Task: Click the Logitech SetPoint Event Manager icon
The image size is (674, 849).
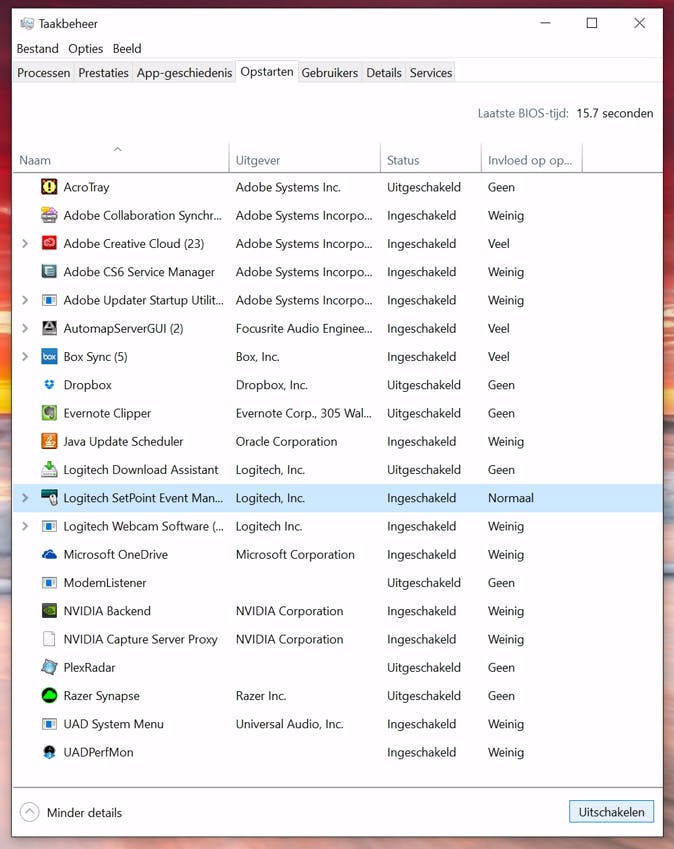Action: pyautogui.click(x=49, y=498)
